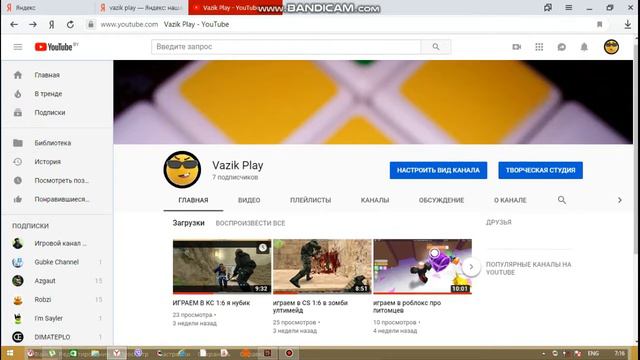
Task: Open video title ИГРАЕМ В КС 1:6 я нубик
Action: tap(211, 303)
